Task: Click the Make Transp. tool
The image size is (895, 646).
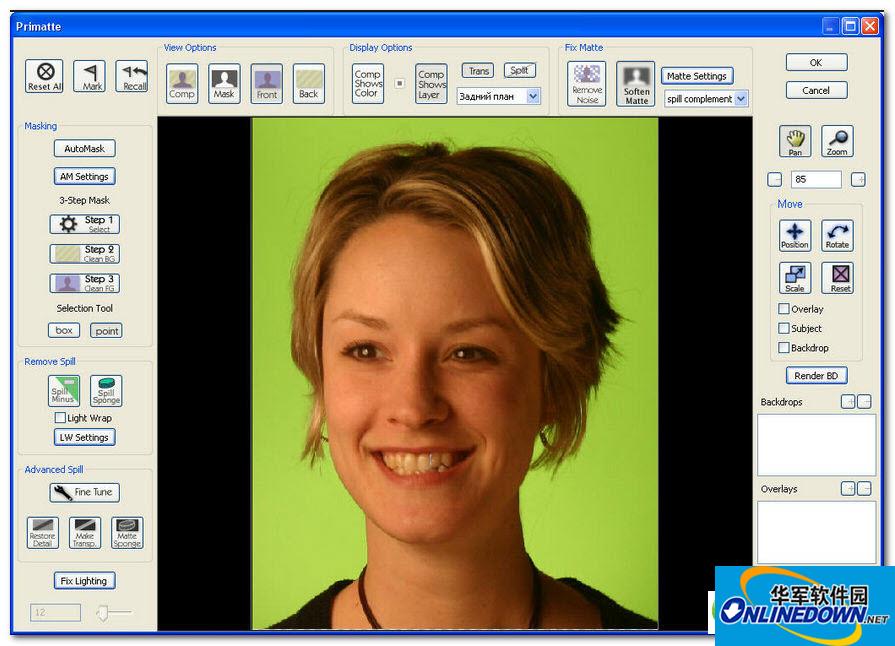Action: point(85,533)
